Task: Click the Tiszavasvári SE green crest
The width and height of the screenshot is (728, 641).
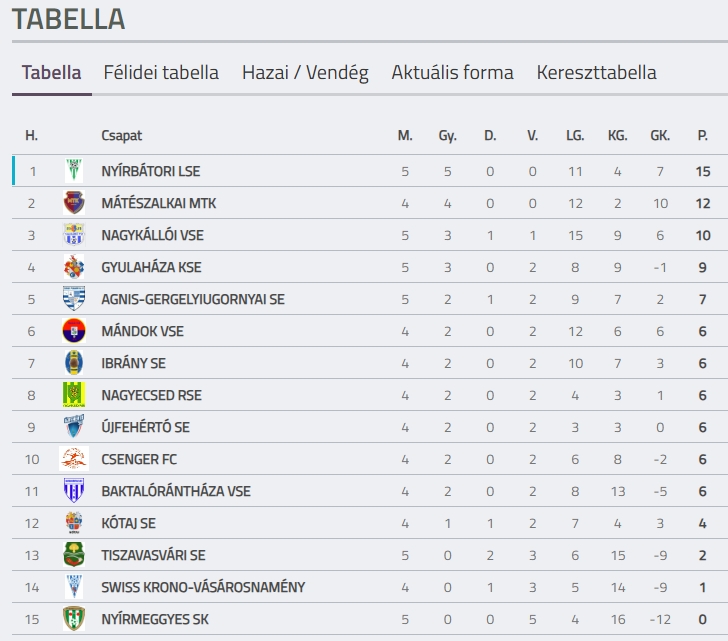Action: point(74,555)
